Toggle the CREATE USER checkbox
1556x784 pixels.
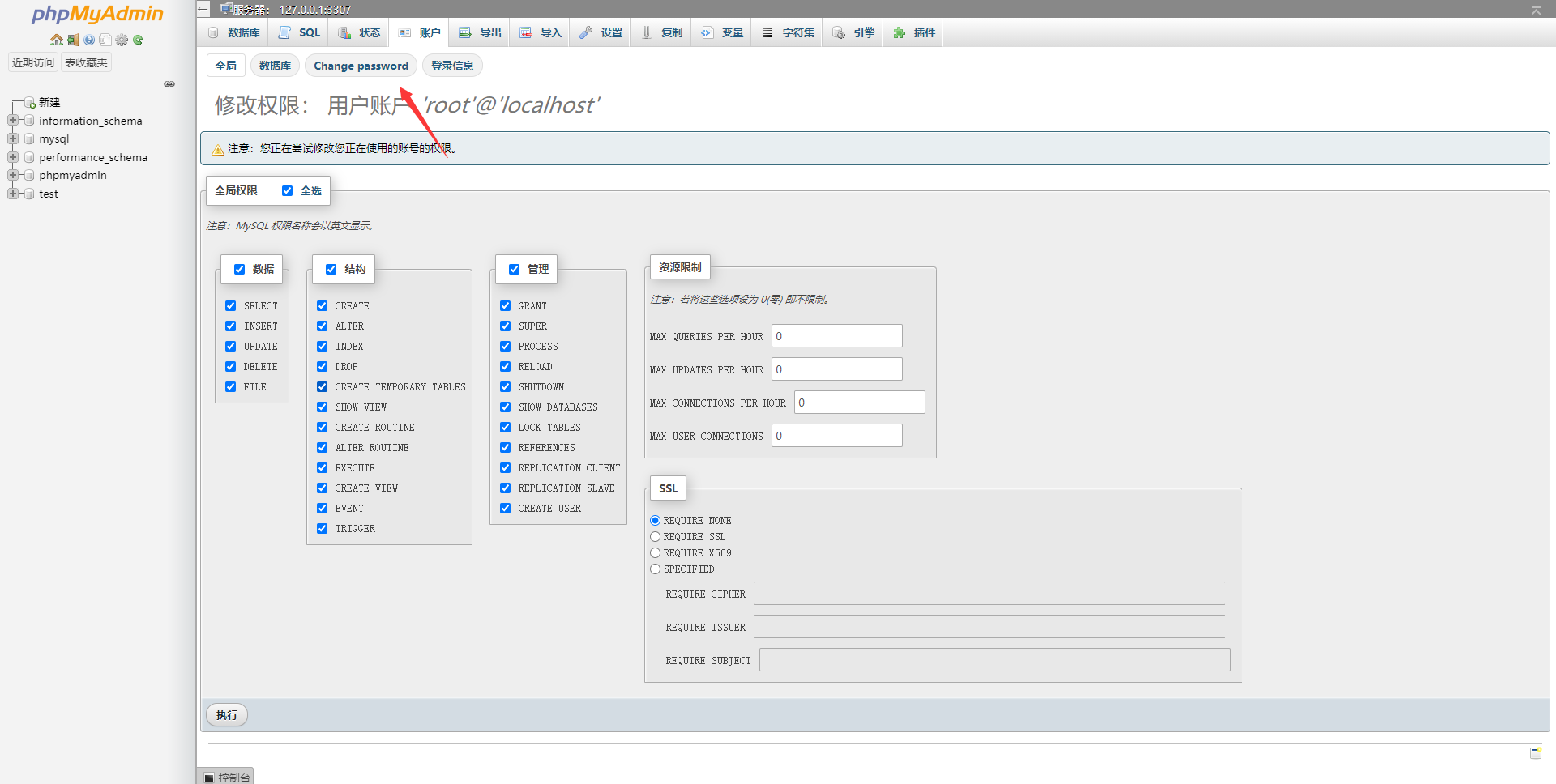[506, 509]
